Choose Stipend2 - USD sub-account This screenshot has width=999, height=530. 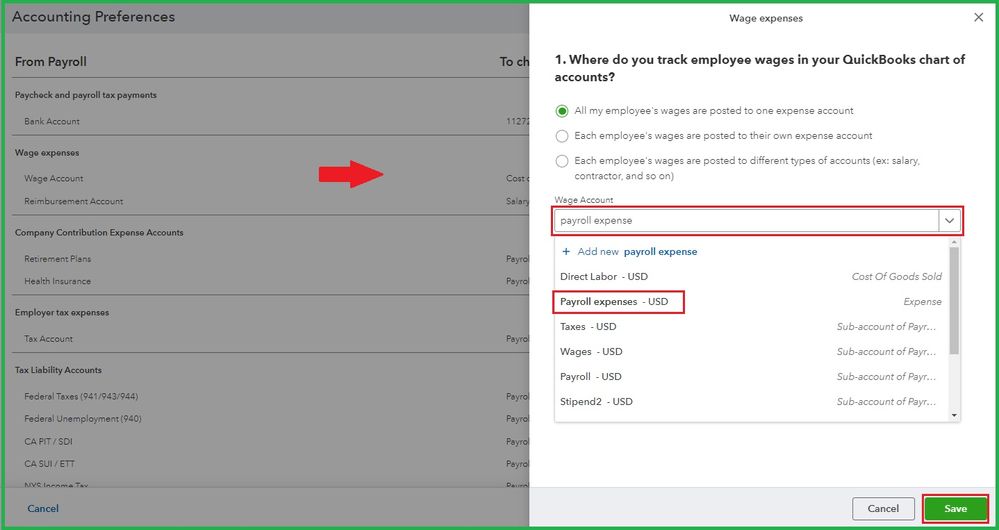(596, 402)
